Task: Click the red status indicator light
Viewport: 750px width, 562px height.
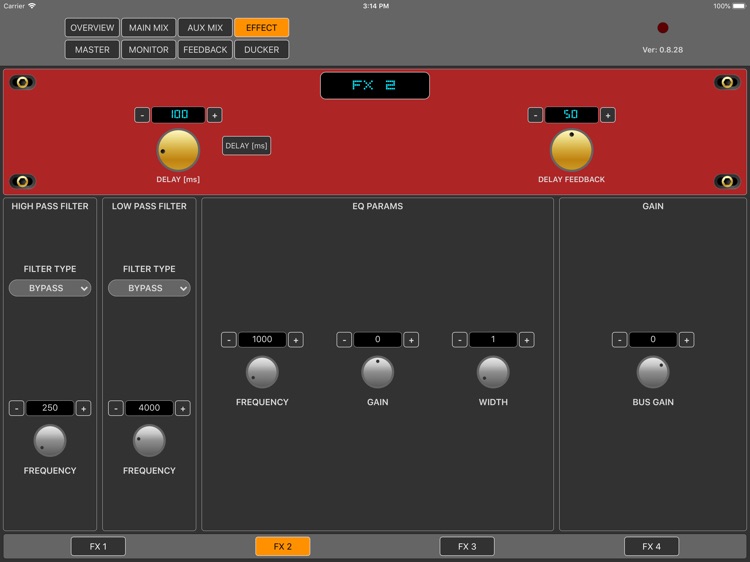Action: pyautogui.click(x=662, y=28)
